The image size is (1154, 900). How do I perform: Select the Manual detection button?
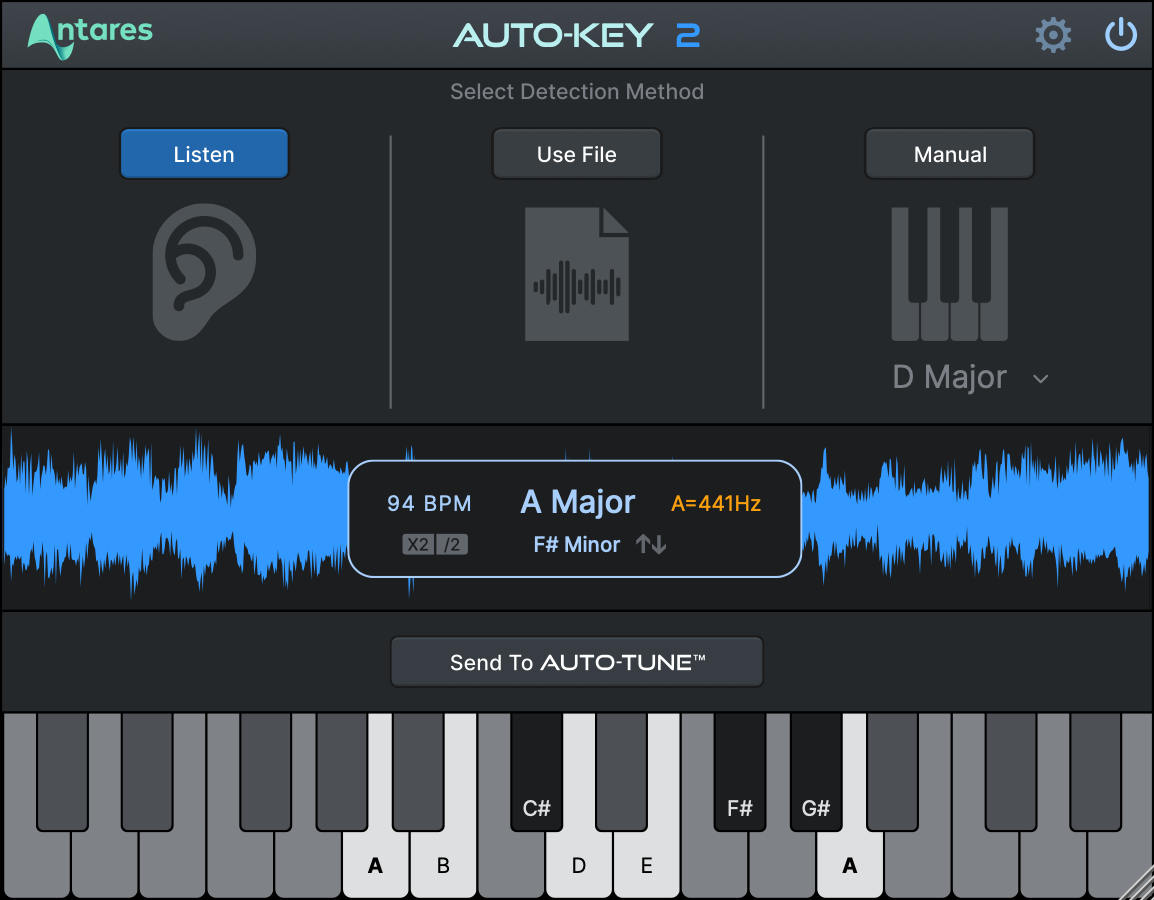click(x=948, y=154)
